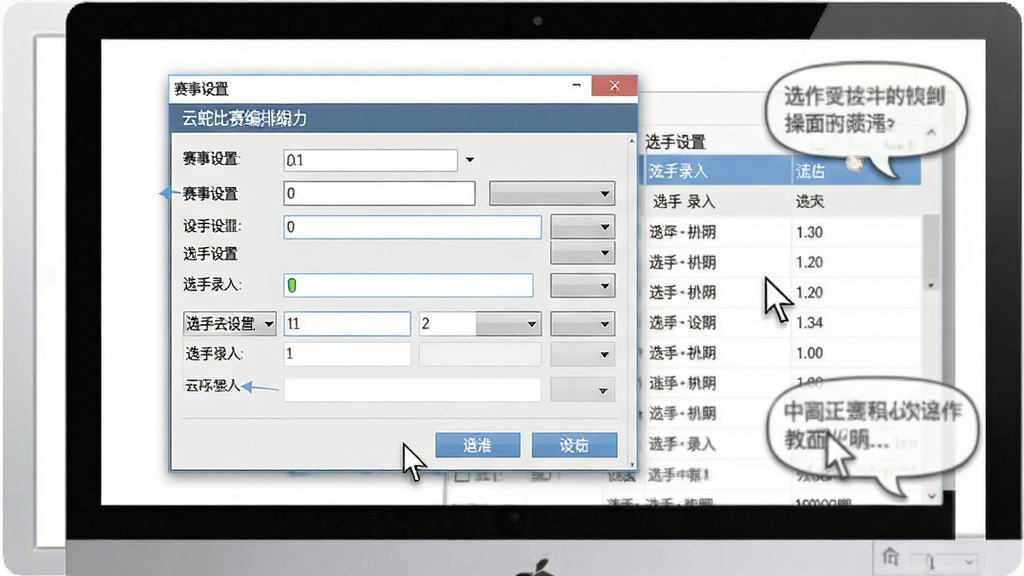
Task: Select the 1.00 cell in the background table
Action: point(856,353)
